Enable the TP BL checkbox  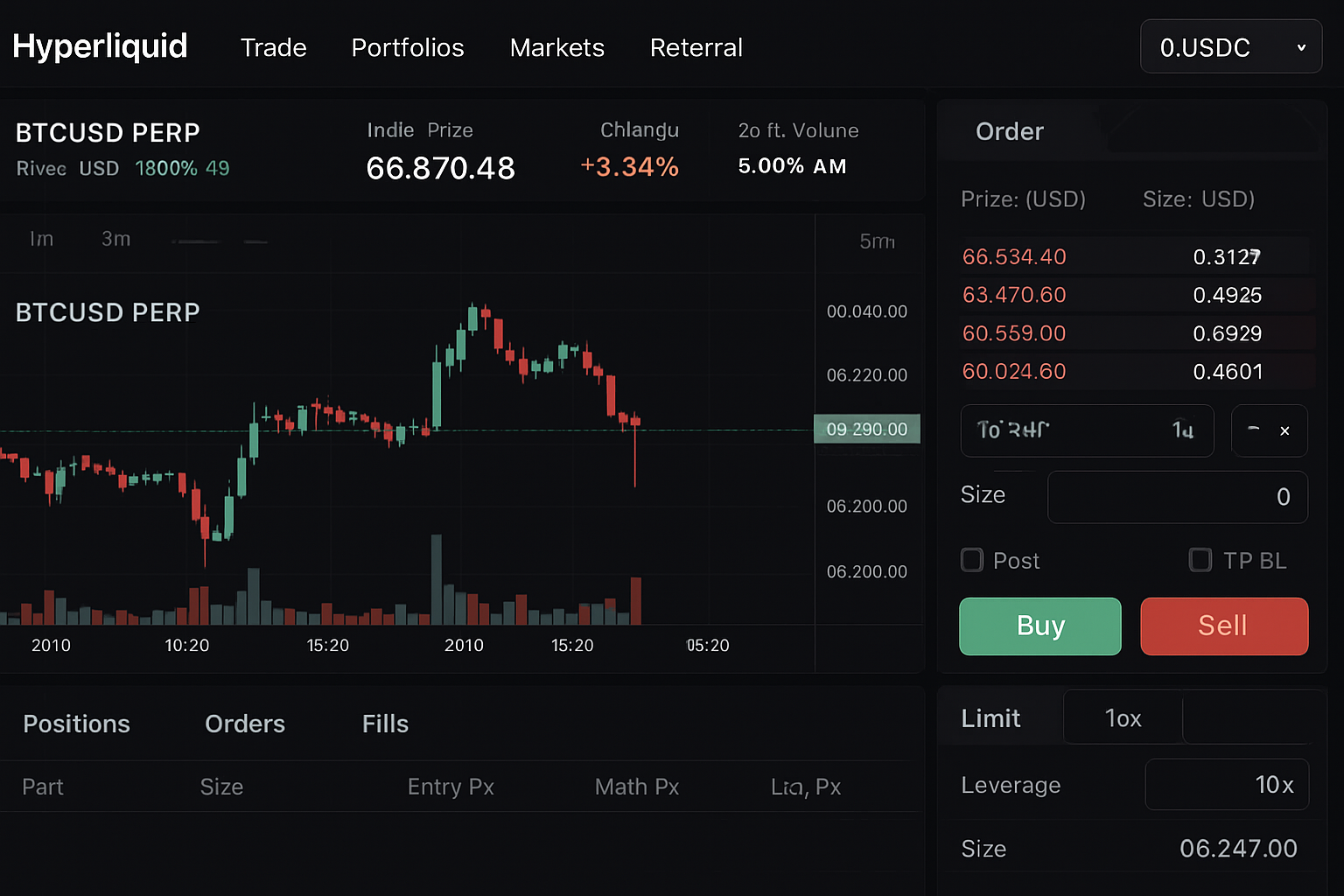coord(1200,560)
